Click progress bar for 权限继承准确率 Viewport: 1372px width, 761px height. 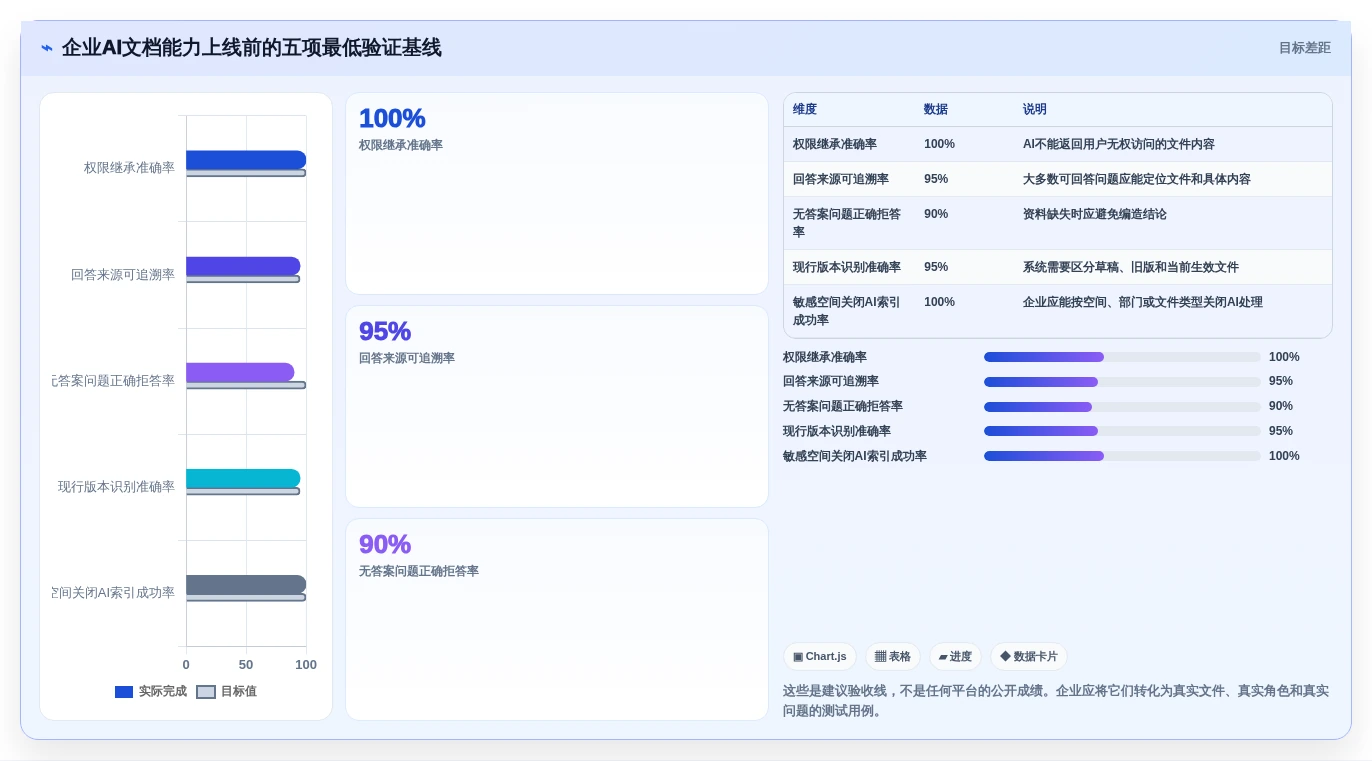click(x=1122, y=357)
